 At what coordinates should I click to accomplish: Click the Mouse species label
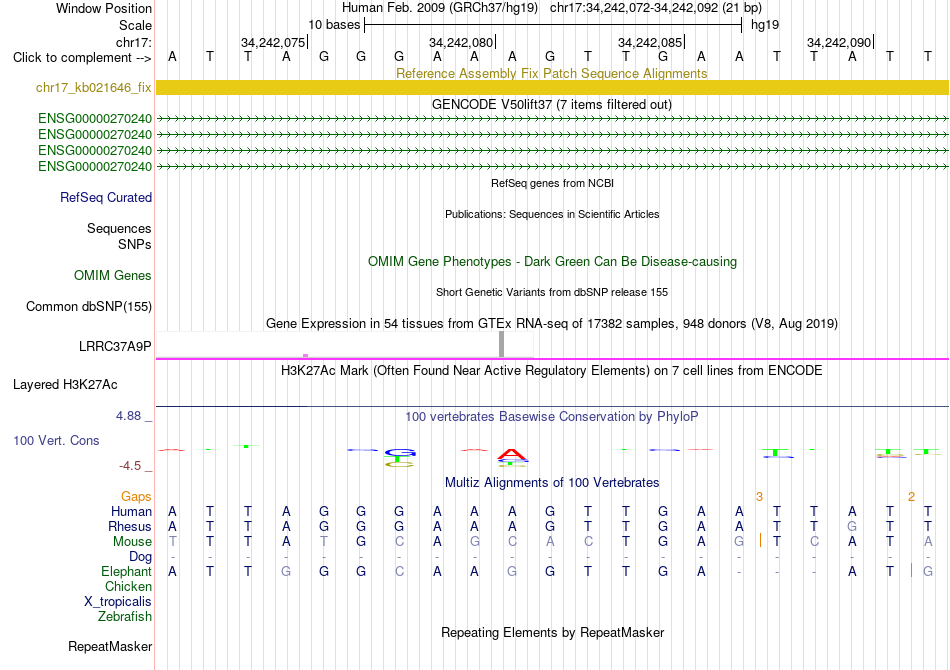tap(133, 542)
